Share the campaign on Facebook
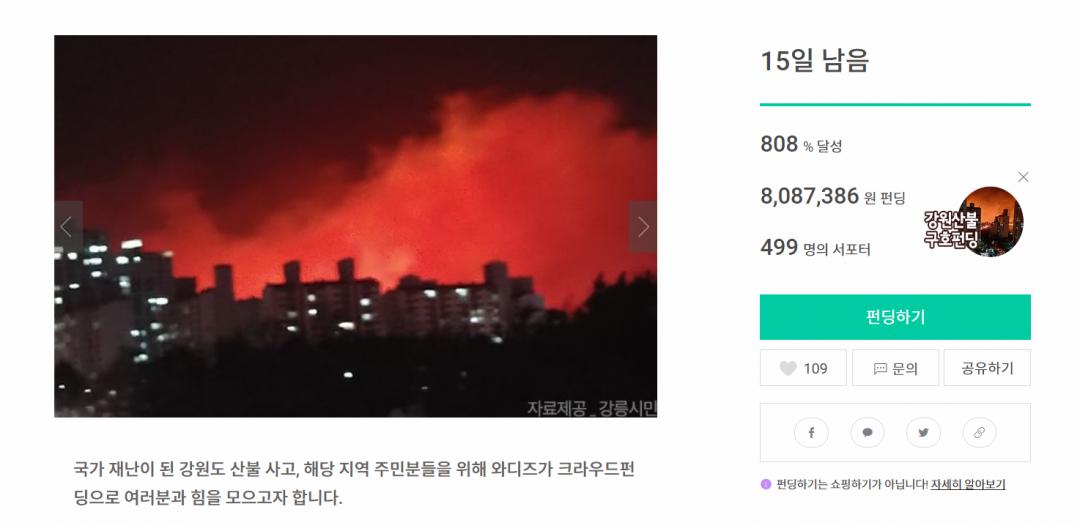This screenshot has height=523, width=1080. coord(811,433)
